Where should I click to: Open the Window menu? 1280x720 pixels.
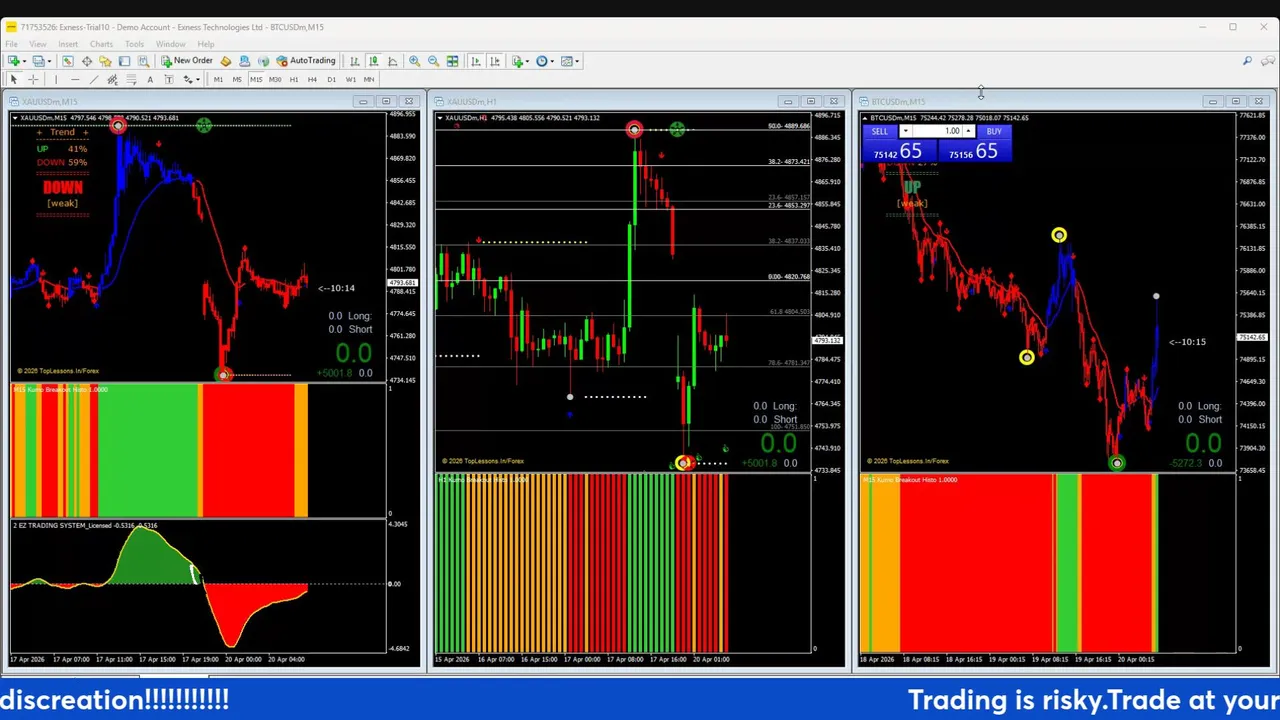[170, 44]
